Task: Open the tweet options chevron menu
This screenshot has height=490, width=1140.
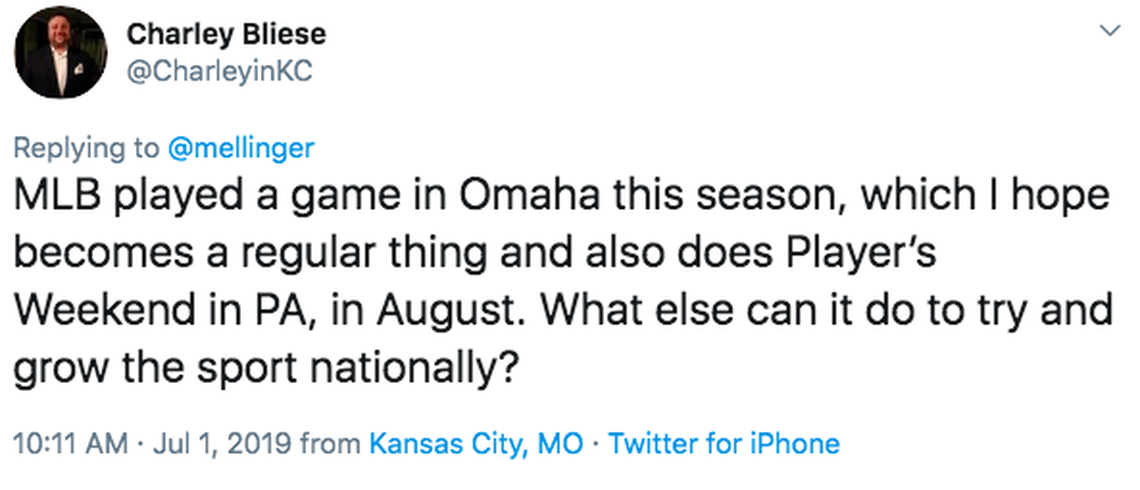Action: click(x=1109, y=31)
